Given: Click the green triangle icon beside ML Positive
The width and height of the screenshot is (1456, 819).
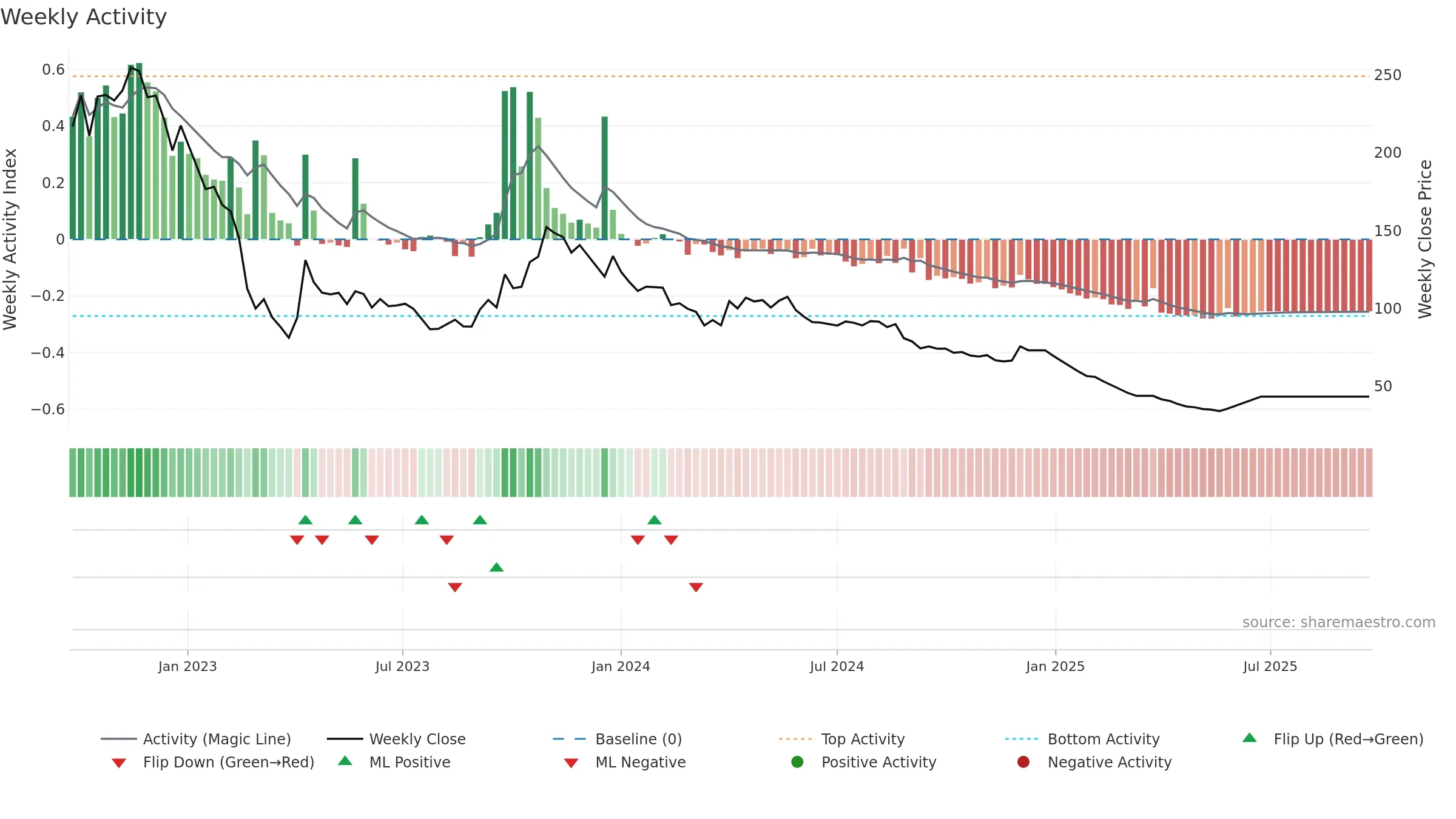Looking at the screenshot, I should pos(345,761).
